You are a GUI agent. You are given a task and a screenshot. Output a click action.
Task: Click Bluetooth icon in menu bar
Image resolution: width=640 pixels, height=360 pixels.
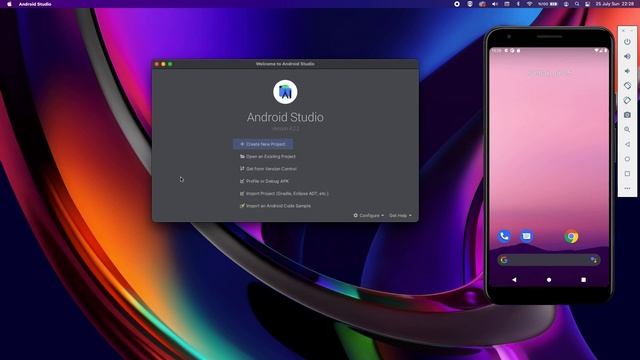coord(518,4)
